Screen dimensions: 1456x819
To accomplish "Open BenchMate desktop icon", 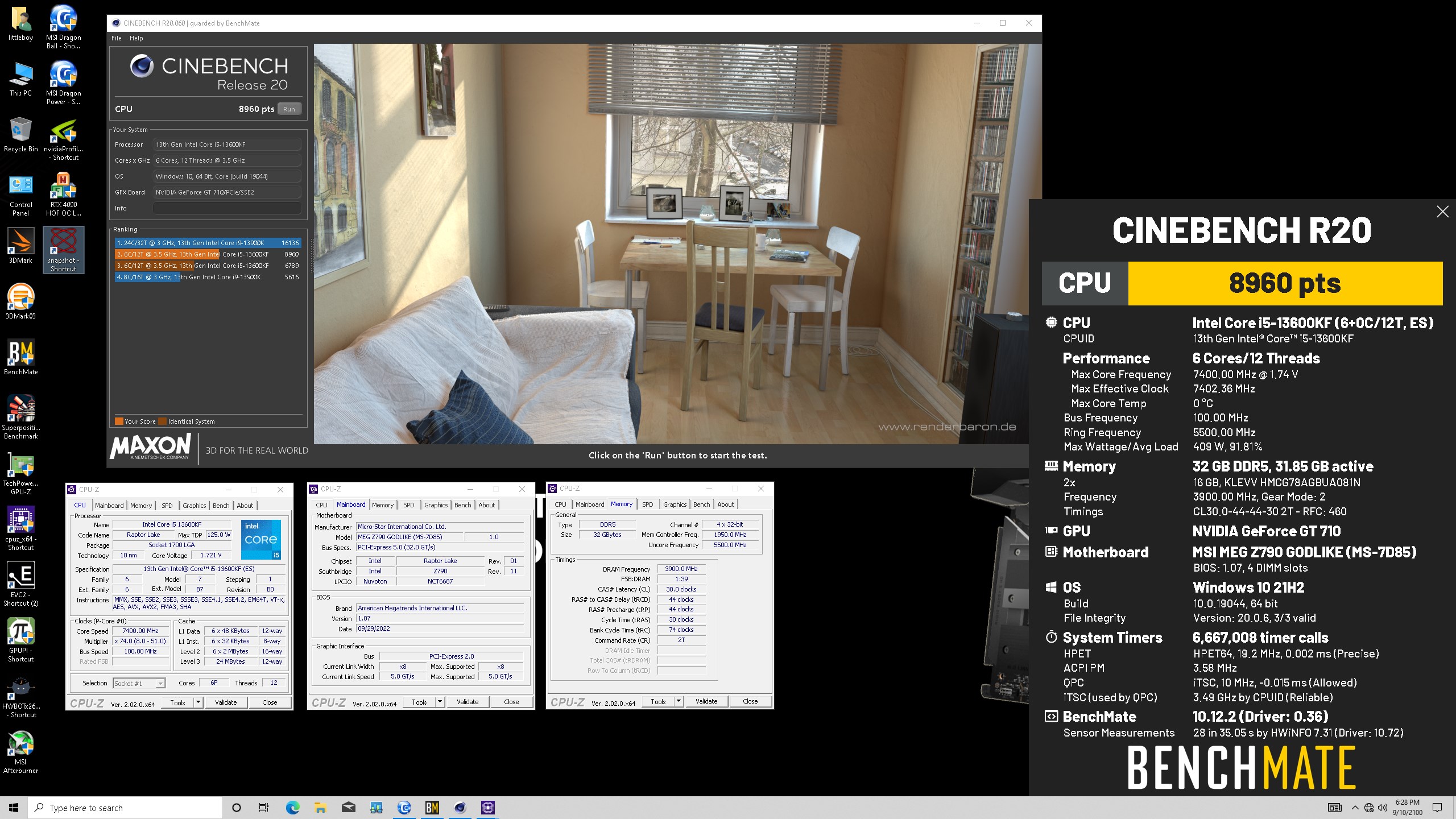I will [20, 357].
